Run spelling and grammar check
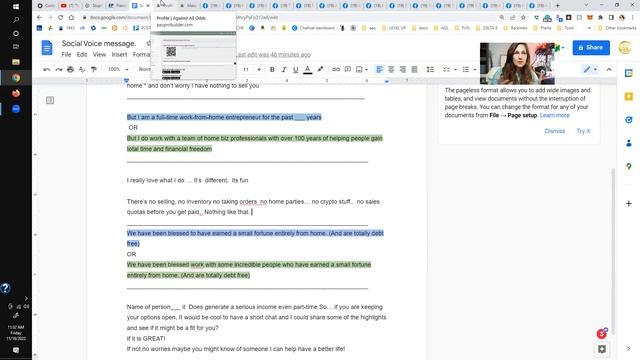 82,69
